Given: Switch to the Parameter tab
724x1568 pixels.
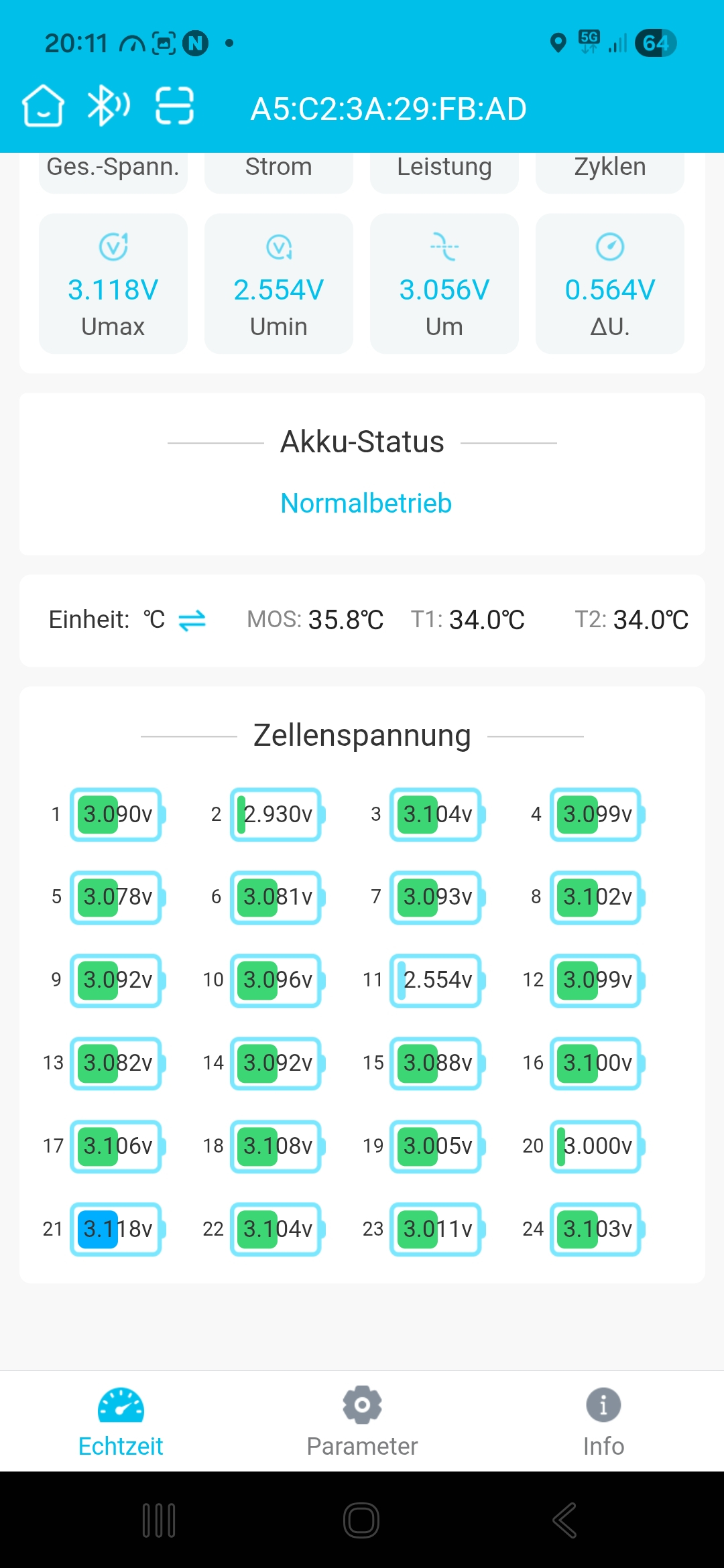Looking at the screenshot, I should [x=362, y=1421].
